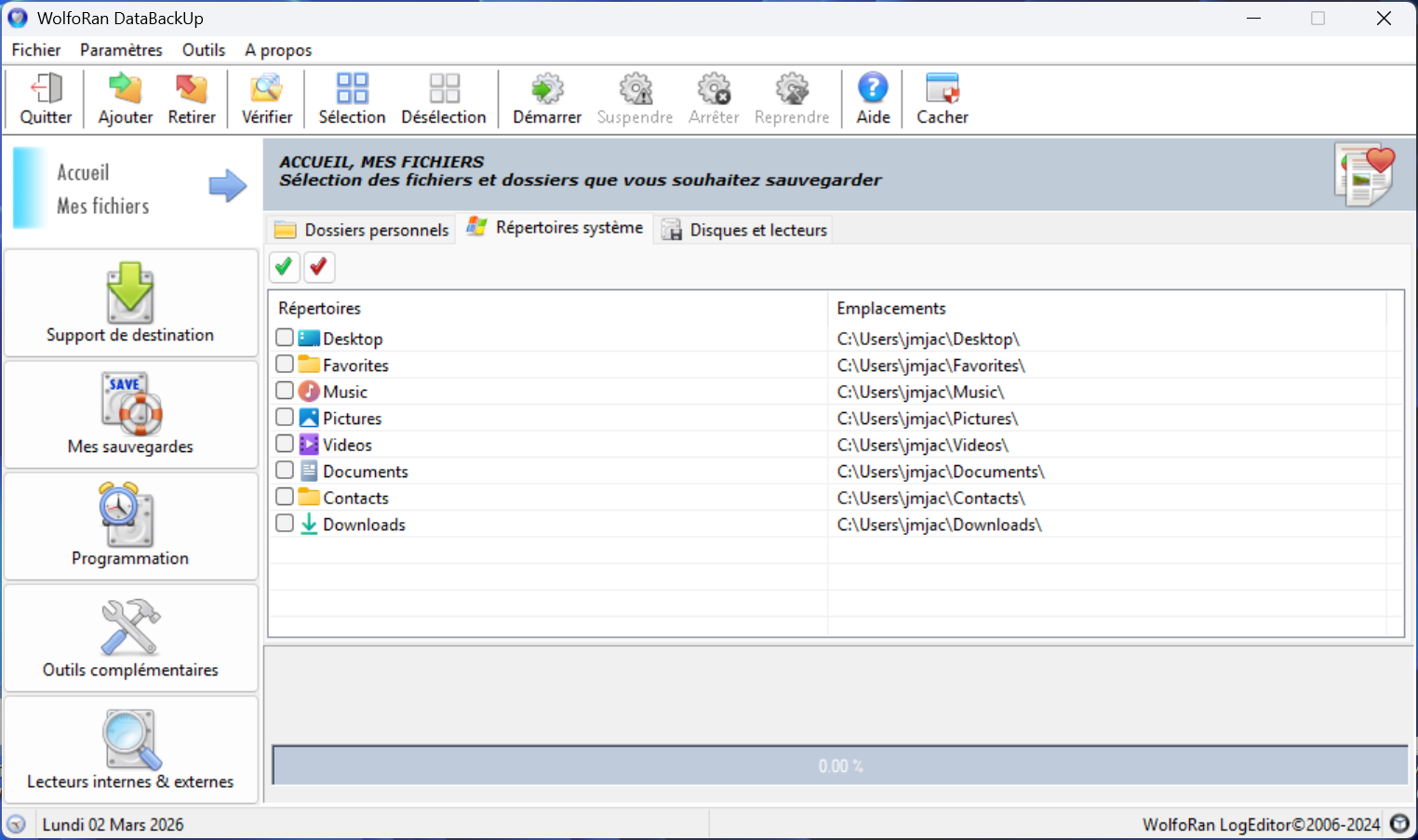Check the Desktop folder checkbox
The image size is (1418, 840).
(285, 338)
